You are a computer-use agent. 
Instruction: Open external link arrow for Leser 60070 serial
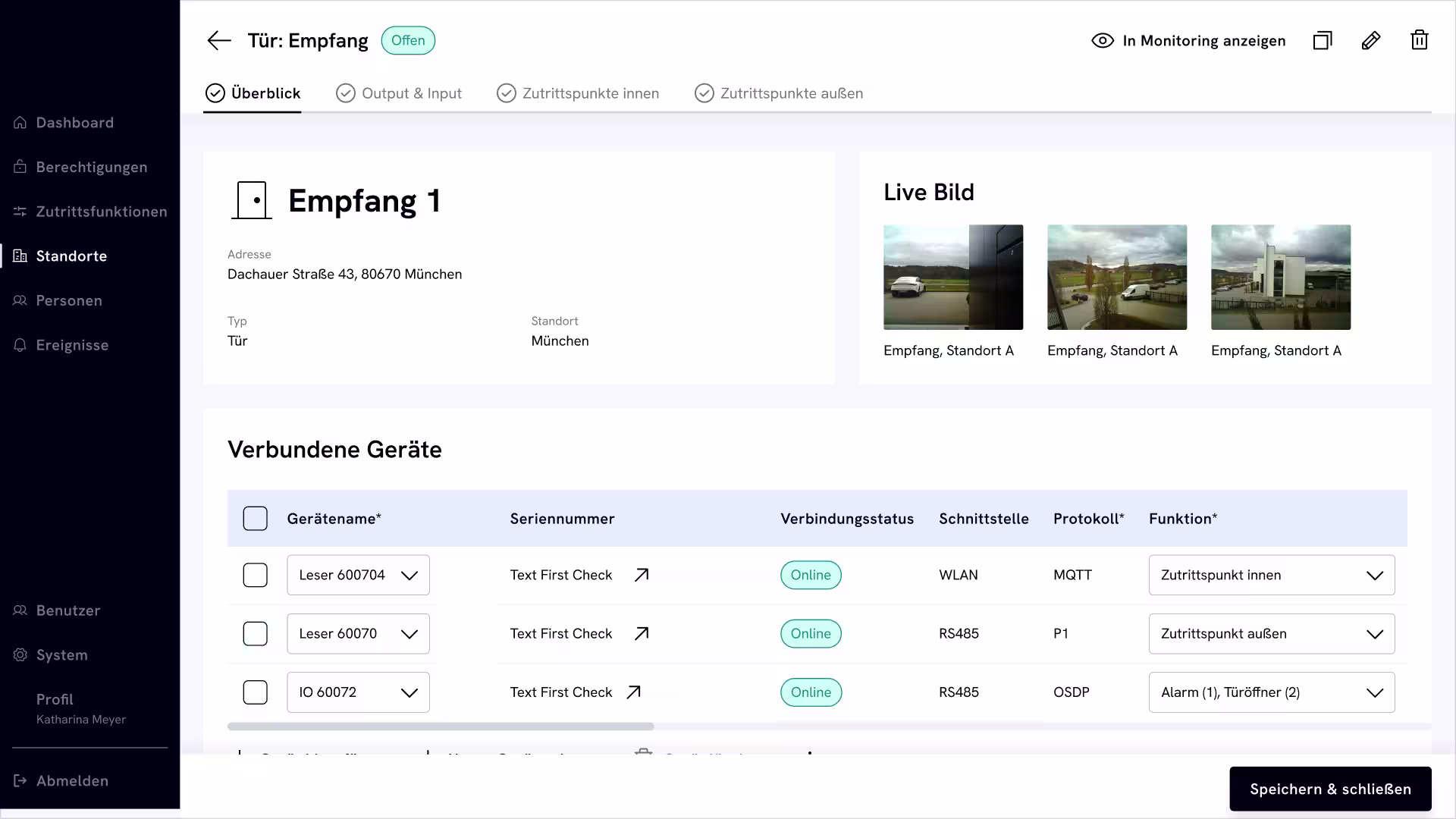(x=642, y=633)
